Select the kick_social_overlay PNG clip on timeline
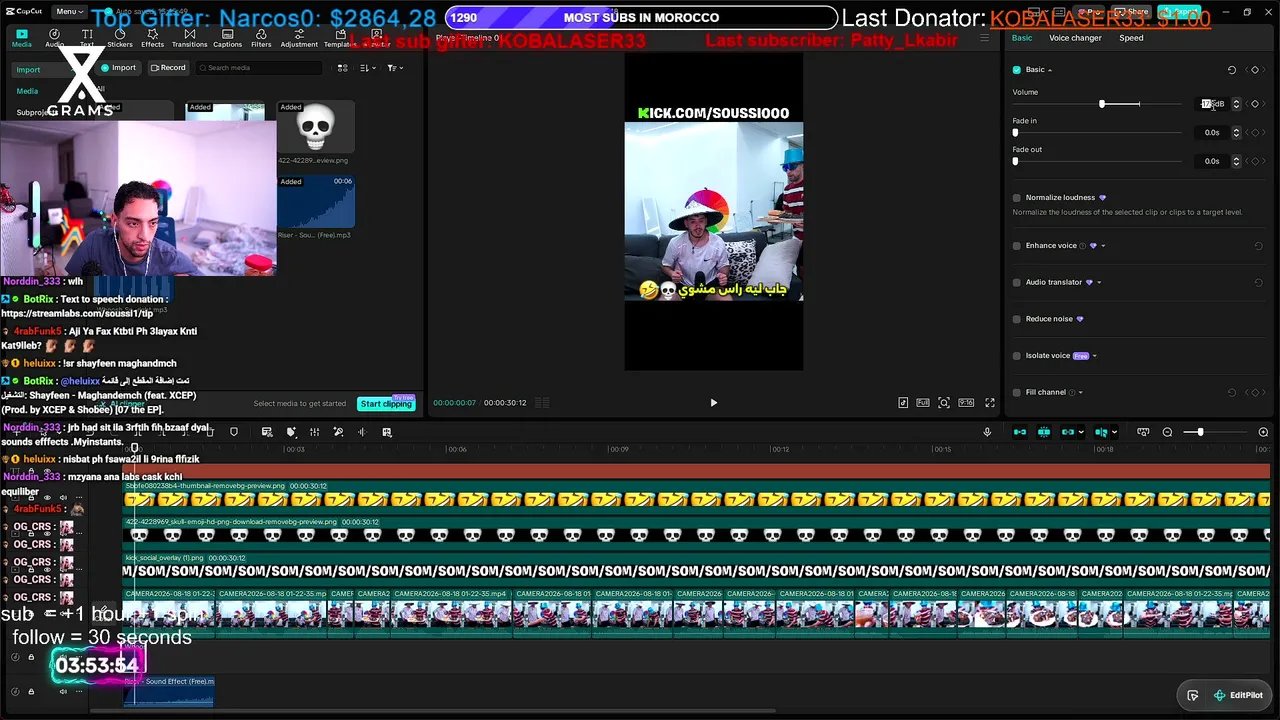 tap(697, 565)
